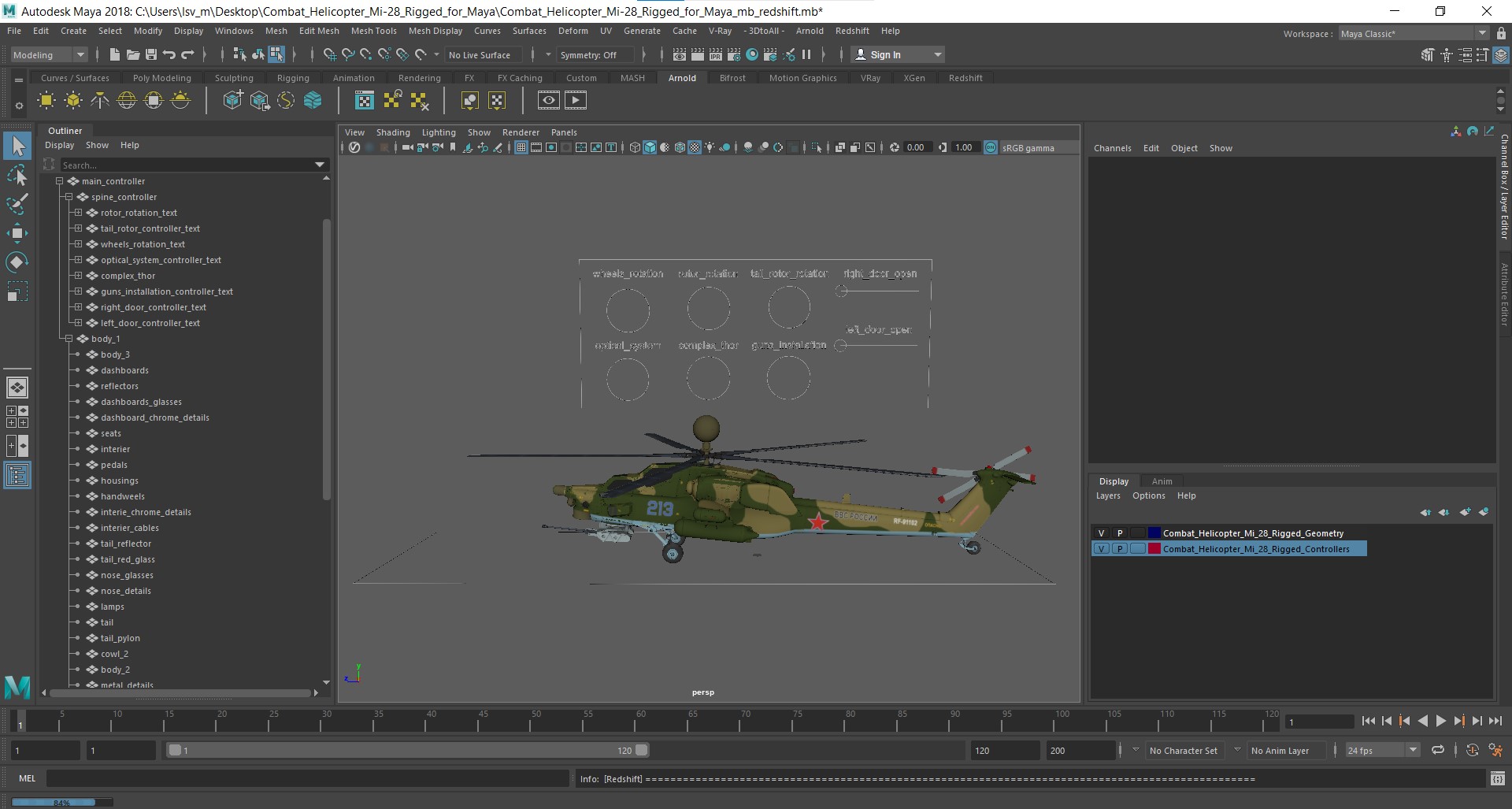1512x809 pixels.
Task: Click blue color swatch of Geometry layer
Action: [x=1154, y=533]
